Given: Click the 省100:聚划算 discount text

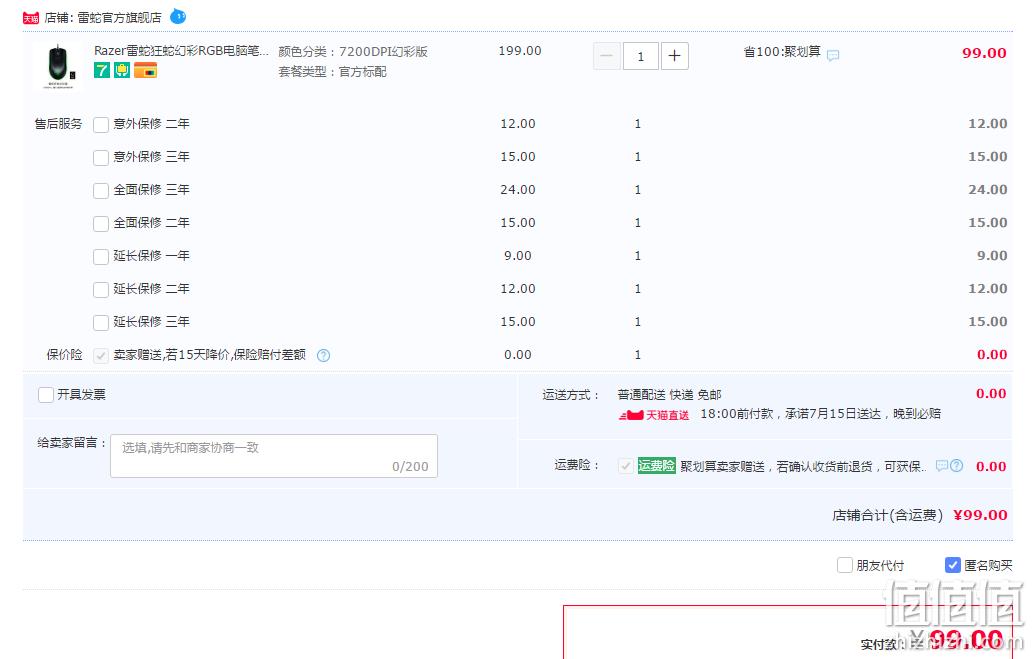Looking at the screenshot, I should click(x=782, y=51).
